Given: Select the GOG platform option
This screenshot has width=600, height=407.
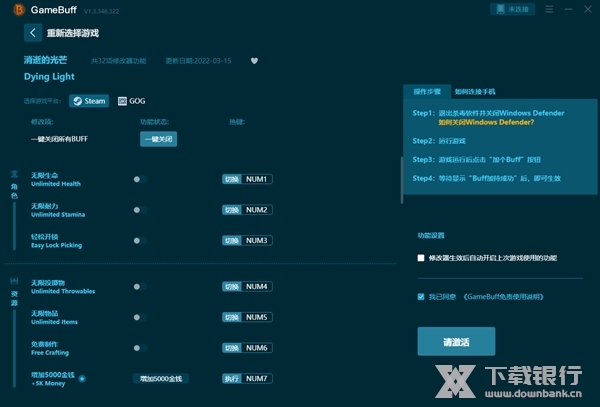Looking at the screenshot, I should (x=130, y=101).
